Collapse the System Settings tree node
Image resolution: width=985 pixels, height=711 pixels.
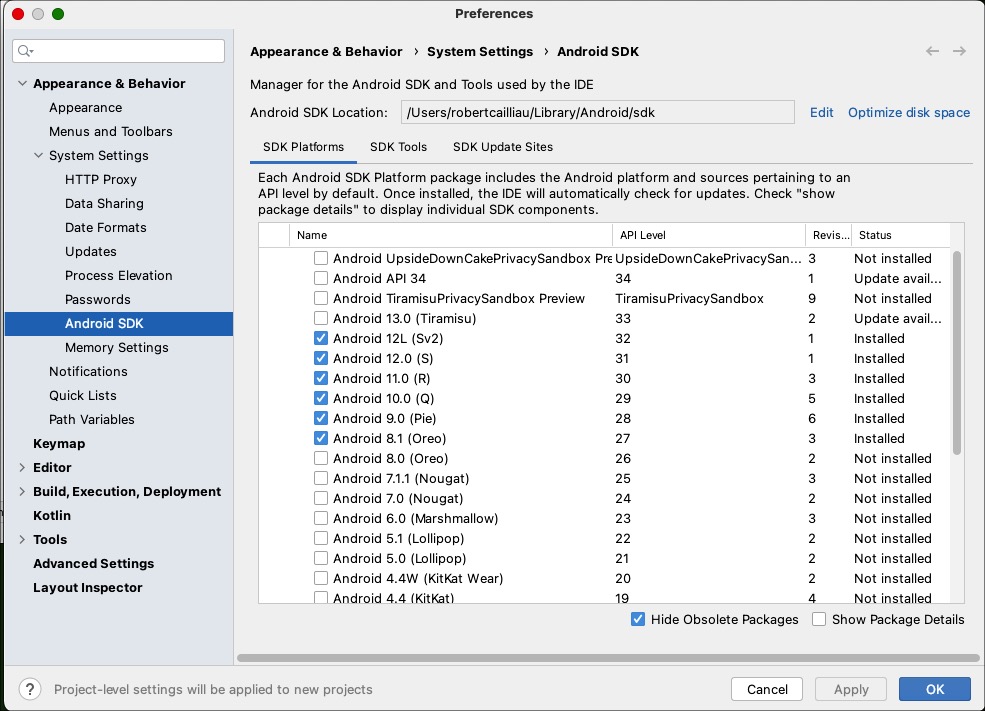coord(38,155)
